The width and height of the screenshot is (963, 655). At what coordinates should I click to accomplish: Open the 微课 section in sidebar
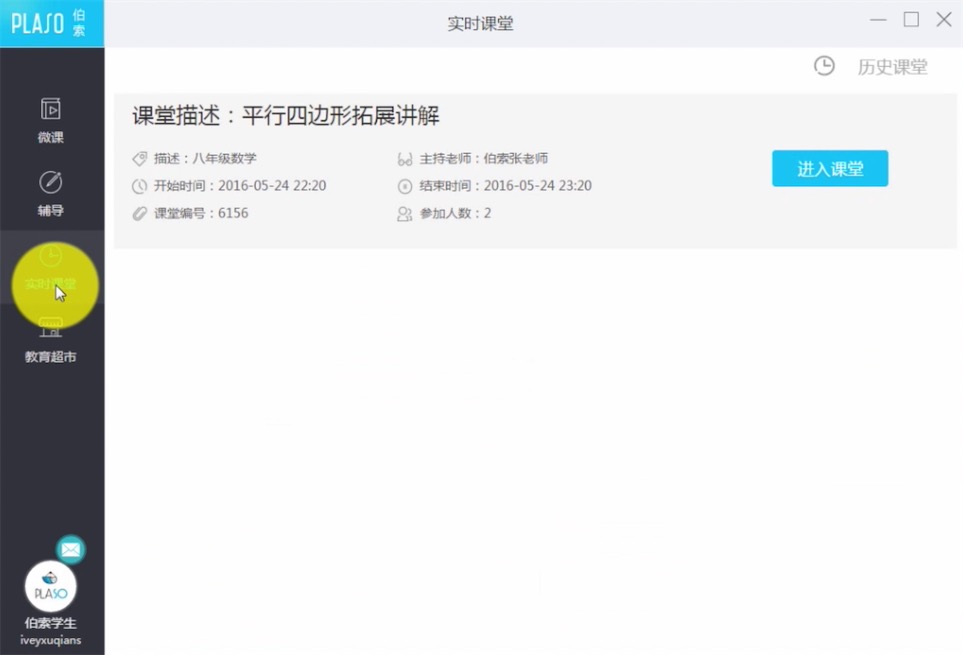(x=51, y=120)
